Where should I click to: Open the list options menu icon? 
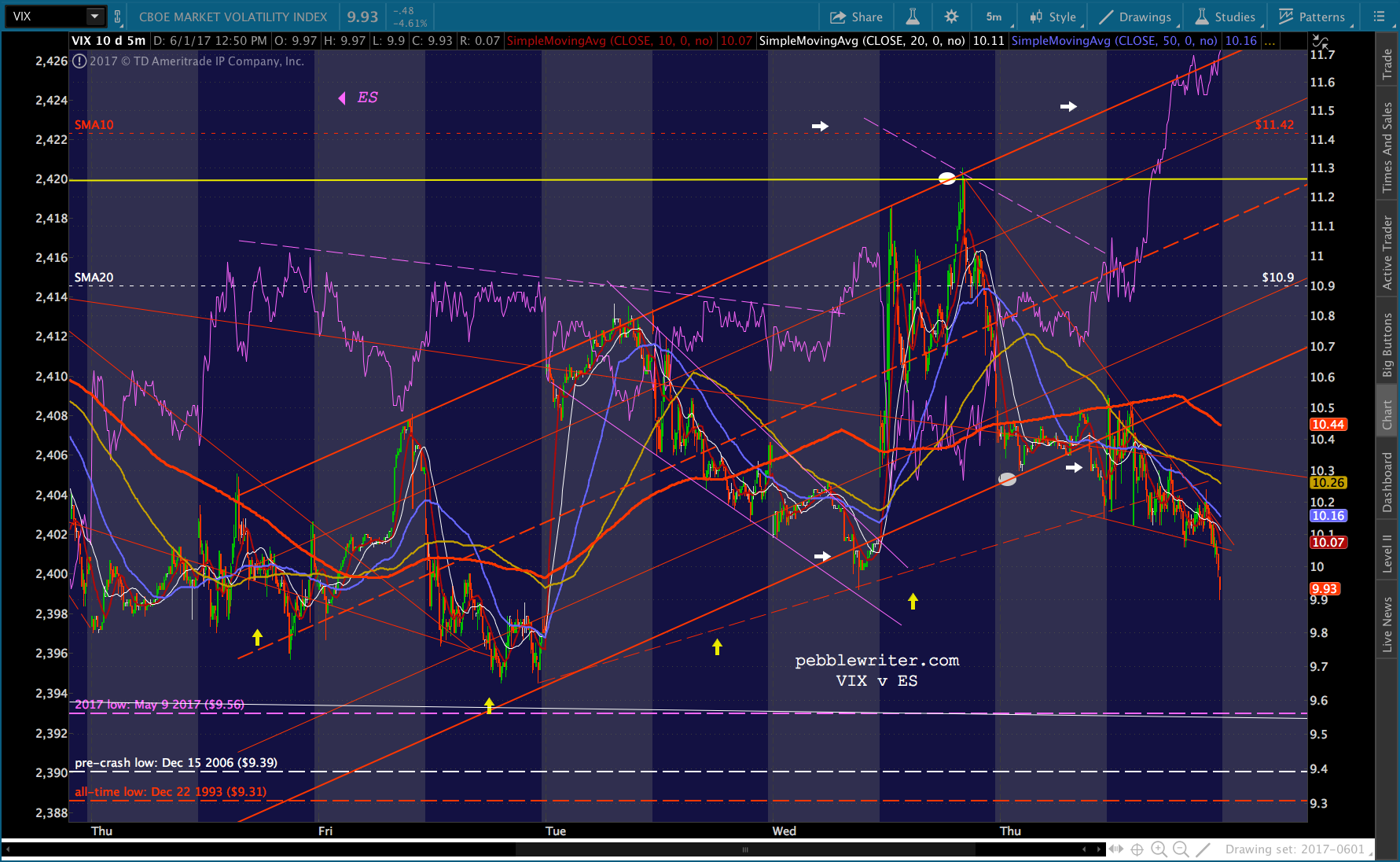(x=1379, y=17)
